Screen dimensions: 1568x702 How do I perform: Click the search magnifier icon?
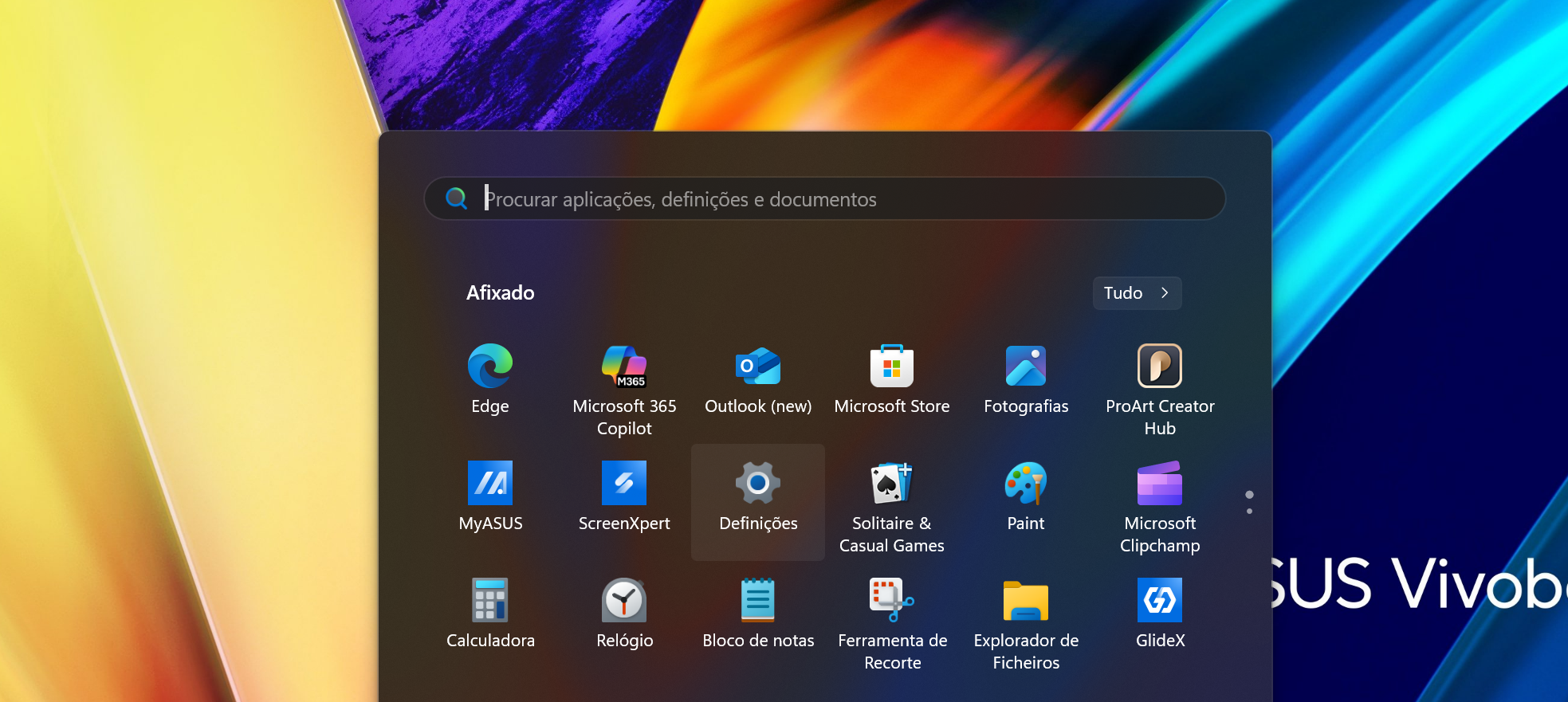(x=457, y=198)
